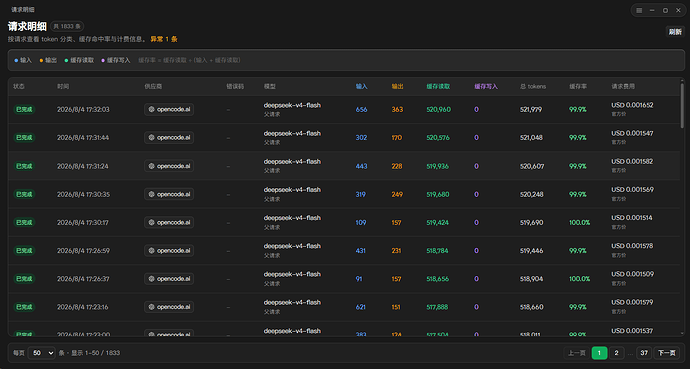Click opencode.ai provider chip in 17:30:17 row
The image size is (690, 369).
(169, 223)
